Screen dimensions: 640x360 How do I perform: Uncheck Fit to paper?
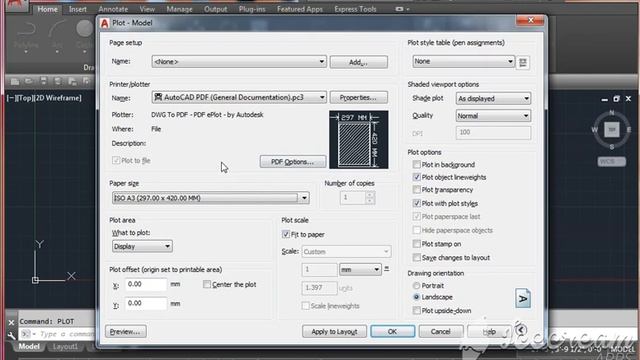pyautogui.click(x=286, y=234)
